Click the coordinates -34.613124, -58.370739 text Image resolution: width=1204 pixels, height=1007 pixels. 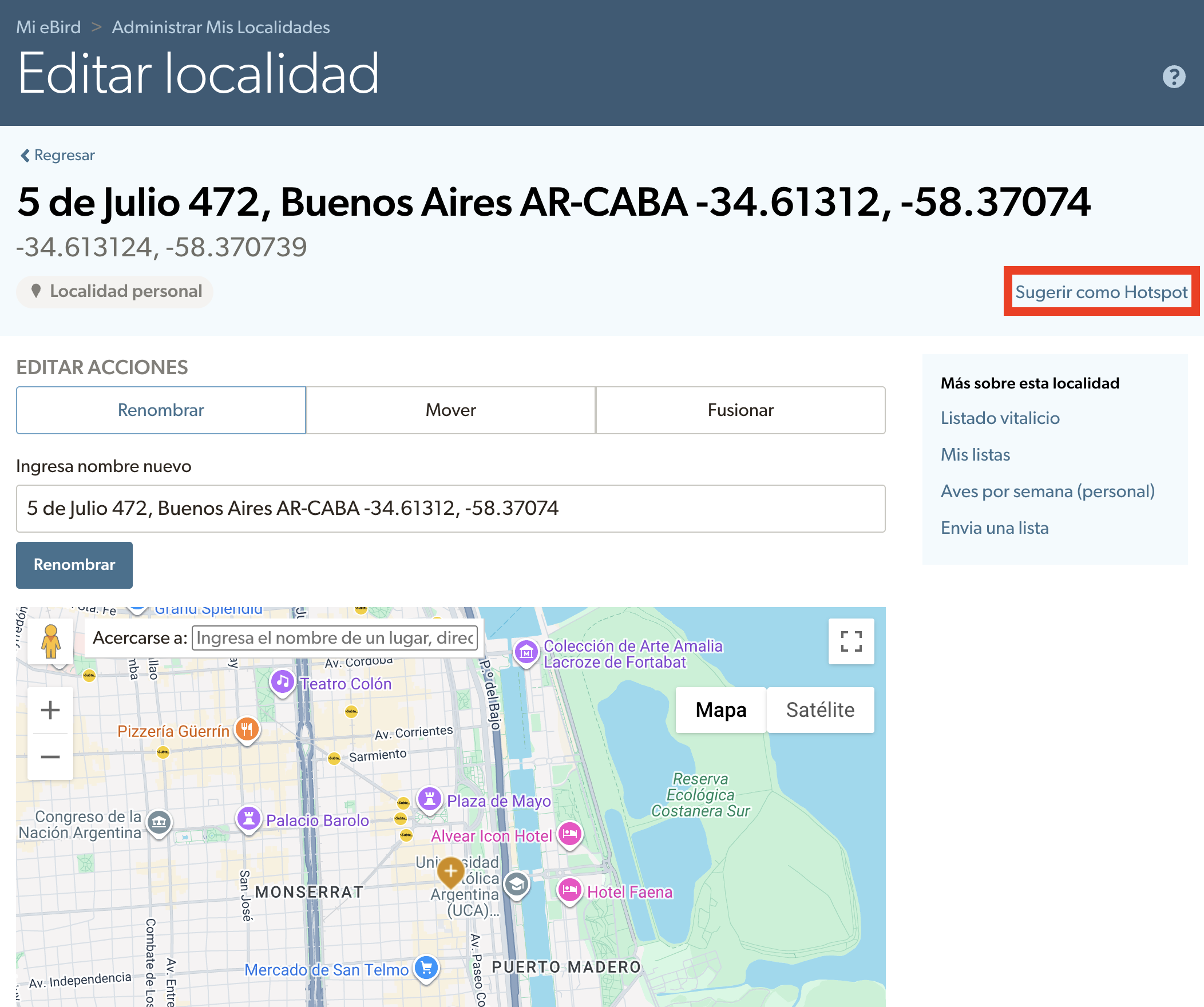[x=162, y=247]
